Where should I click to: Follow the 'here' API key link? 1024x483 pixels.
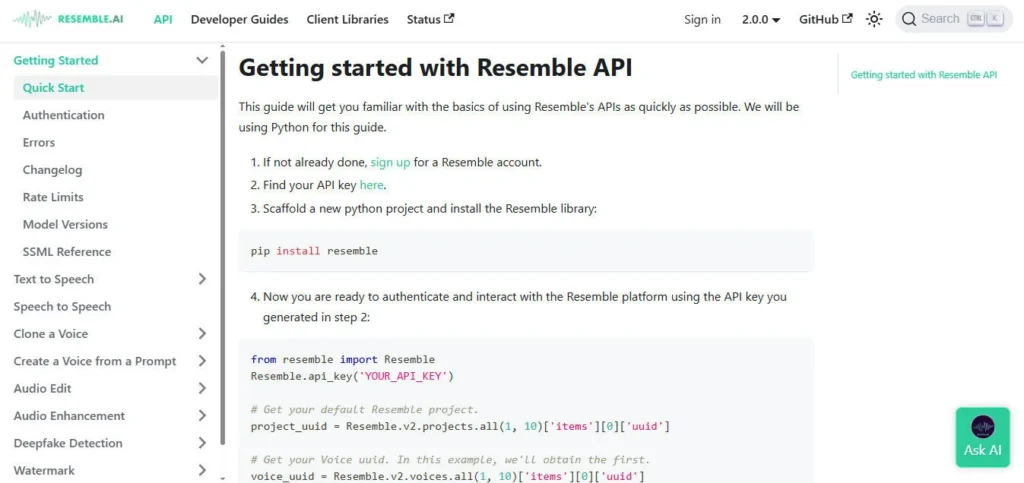click(372, 185)
